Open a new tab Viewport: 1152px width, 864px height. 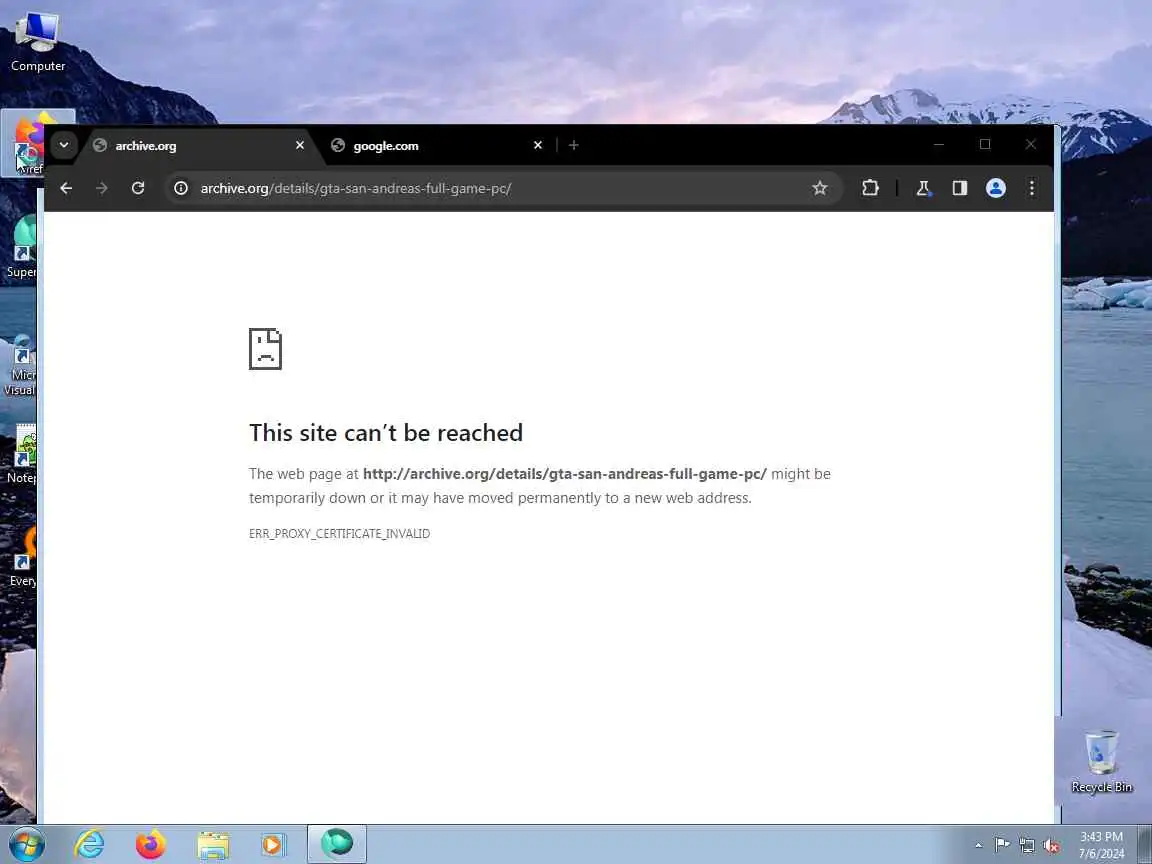pyautogui.click(x=574, y=145)
